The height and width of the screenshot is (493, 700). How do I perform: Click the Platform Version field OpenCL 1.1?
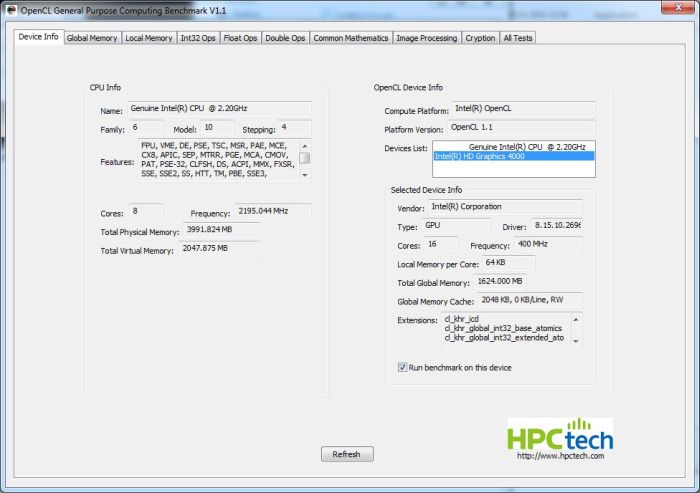[x=521, y=128]
